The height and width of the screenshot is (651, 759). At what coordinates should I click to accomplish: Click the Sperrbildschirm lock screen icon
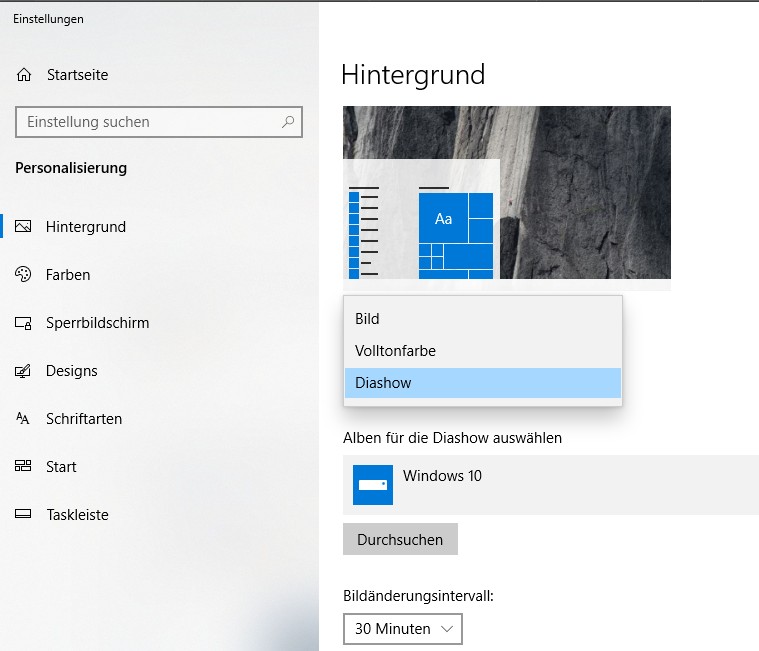click(23, 323)
